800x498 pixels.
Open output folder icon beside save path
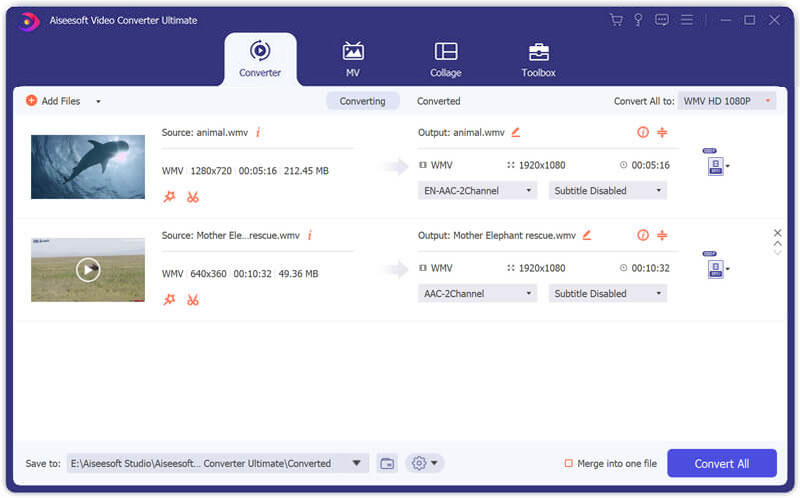tap(387, 463)
